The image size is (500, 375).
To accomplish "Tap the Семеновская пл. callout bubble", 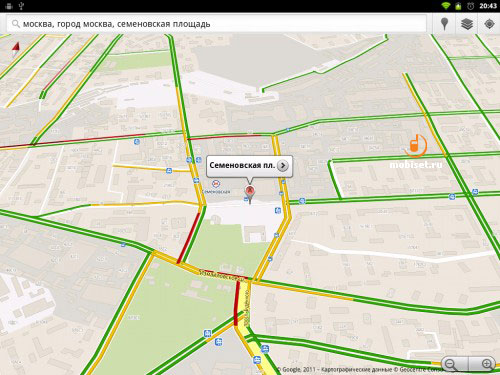I will [x=249, y=166].
